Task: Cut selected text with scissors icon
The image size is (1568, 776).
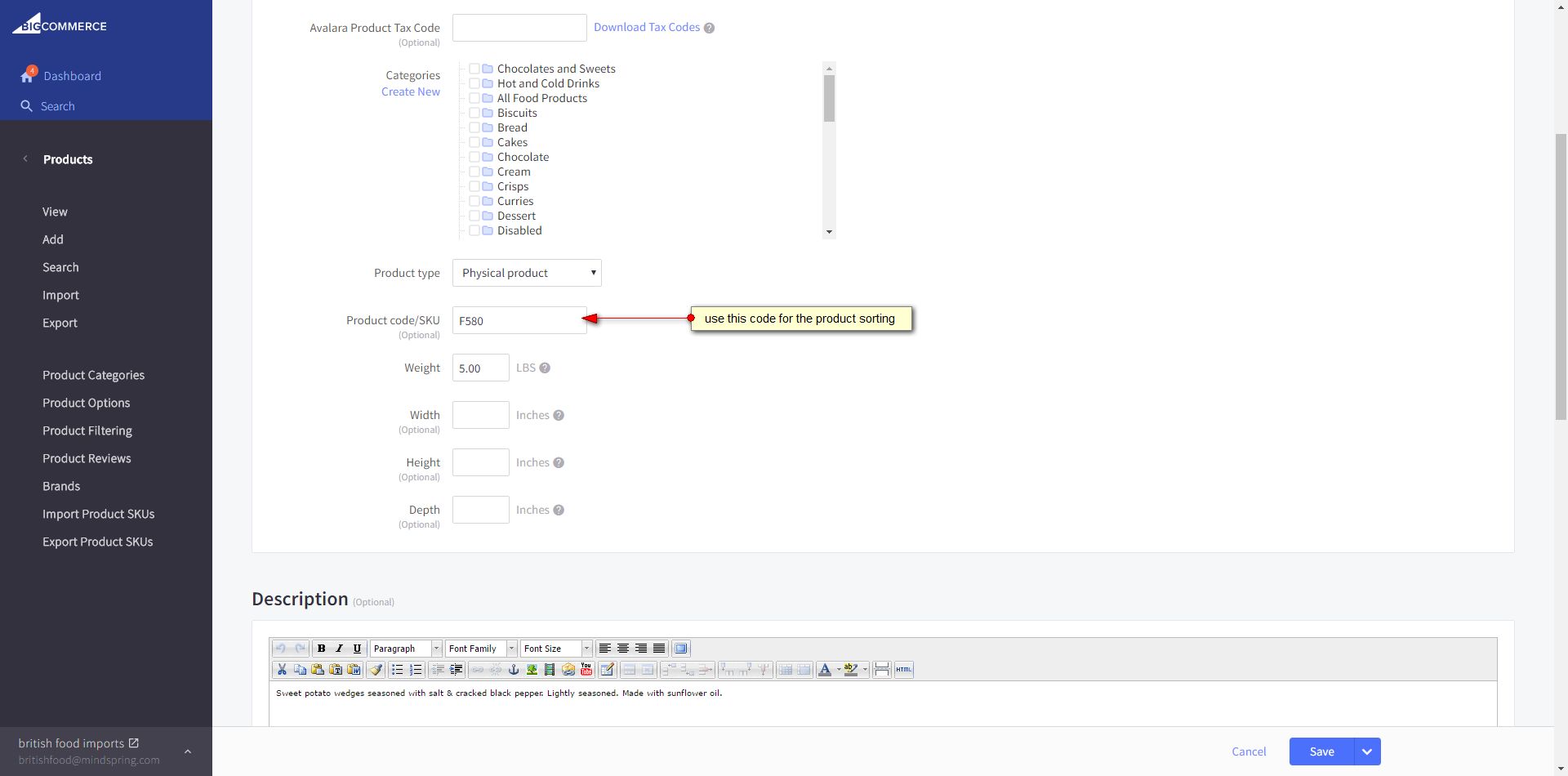Action: coord(282,670)
